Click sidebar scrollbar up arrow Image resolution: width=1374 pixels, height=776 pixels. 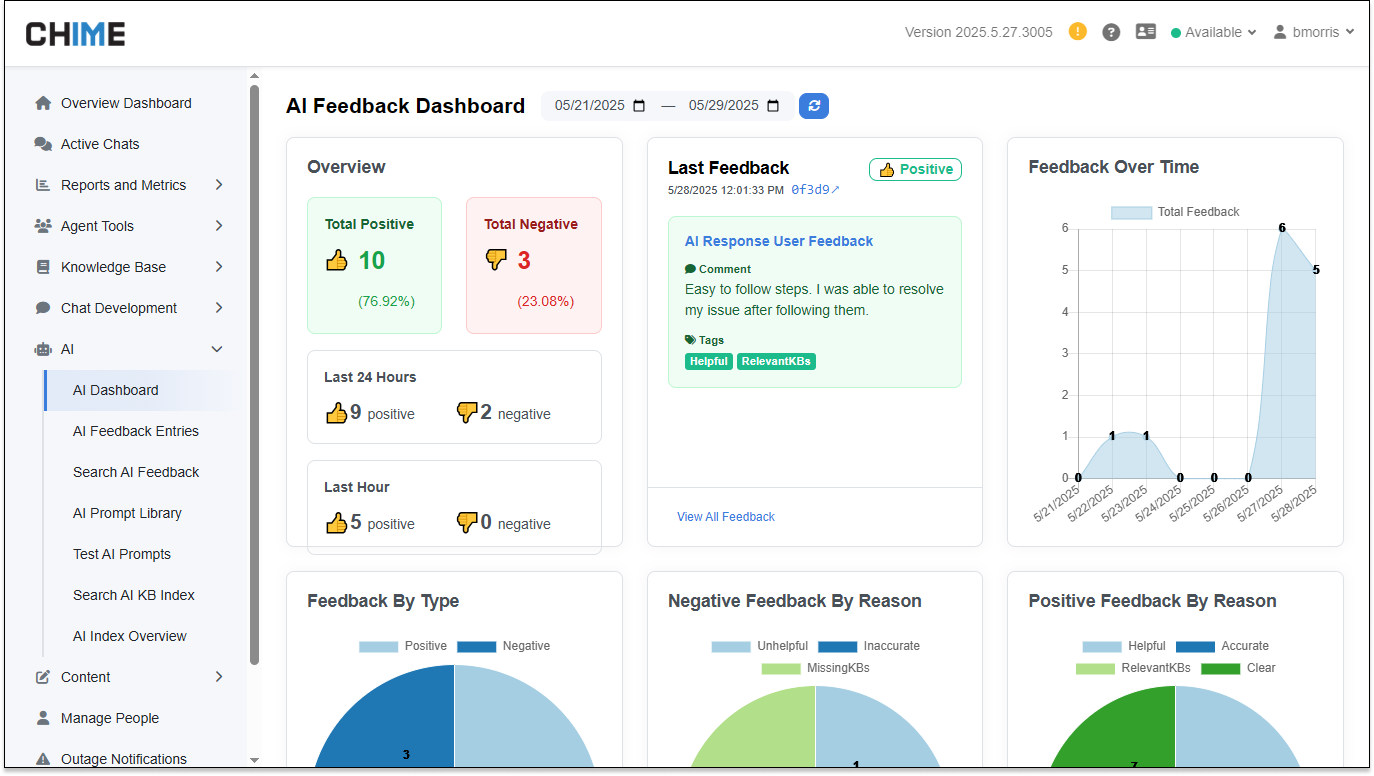[x=254, y=76]
